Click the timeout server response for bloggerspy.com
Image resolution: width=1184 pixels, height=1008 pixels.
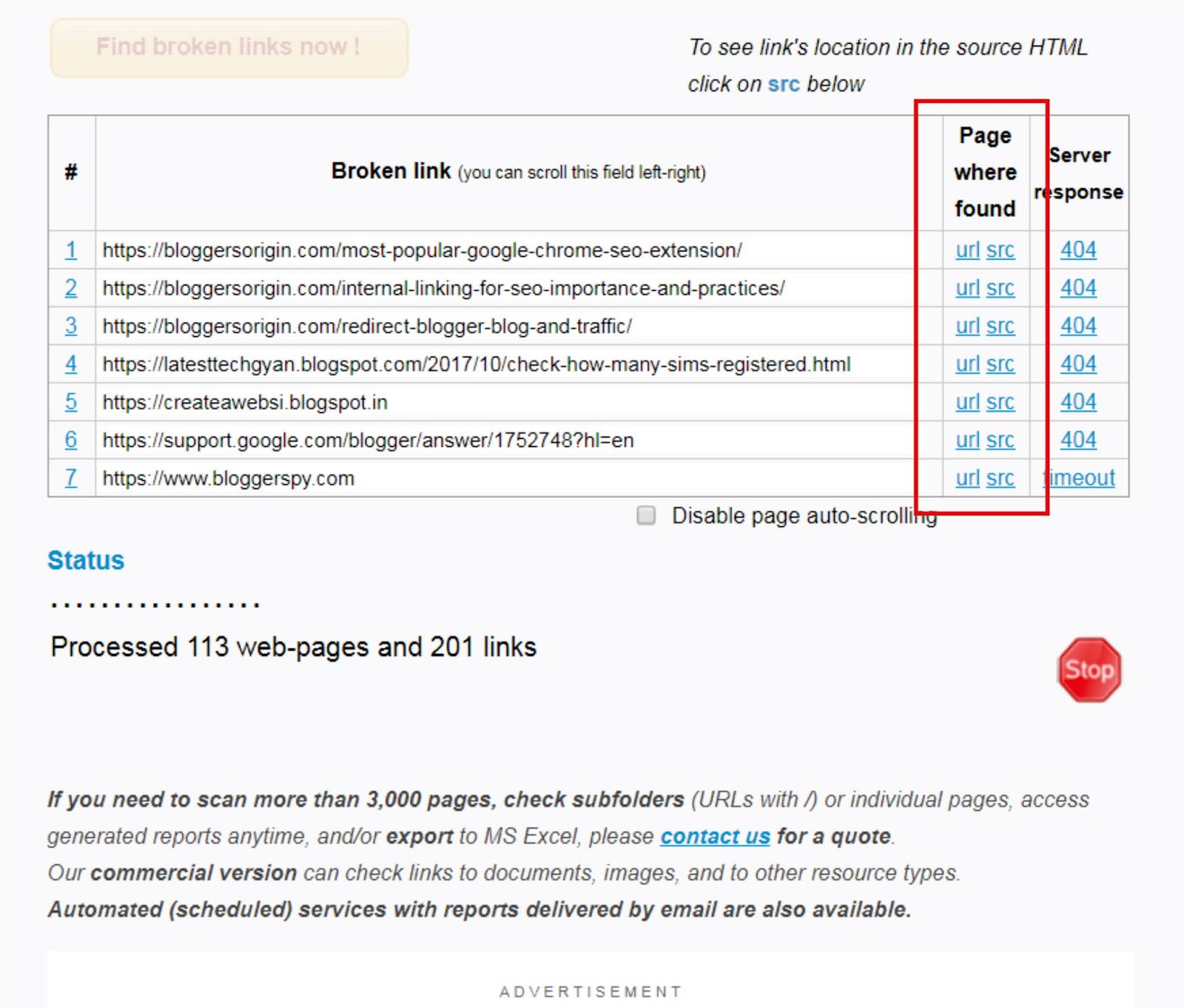click(x=1079, y=479)
